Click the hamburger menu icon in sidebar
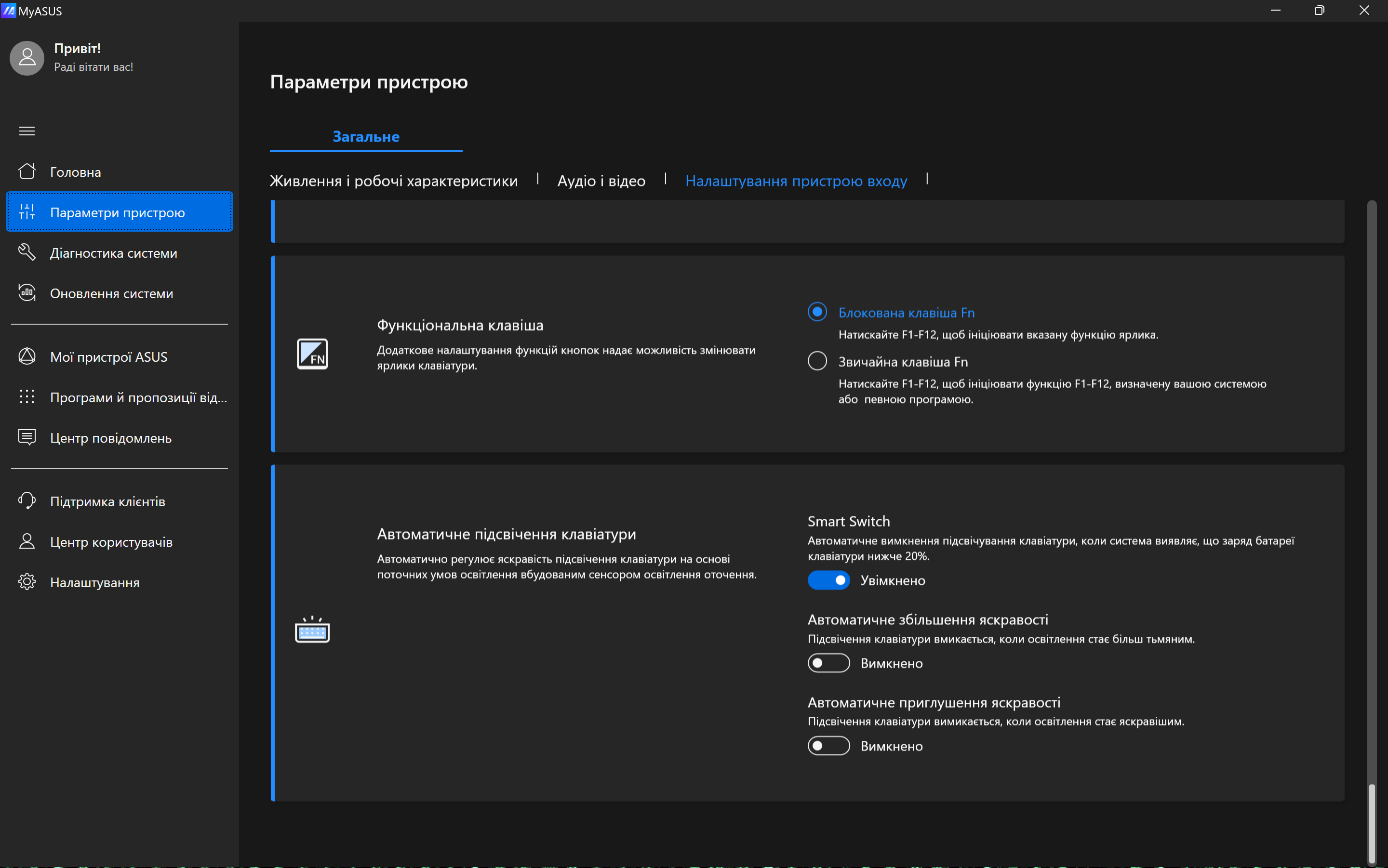The height and width of the screenshot is (868, 1388). coord(27,131)
